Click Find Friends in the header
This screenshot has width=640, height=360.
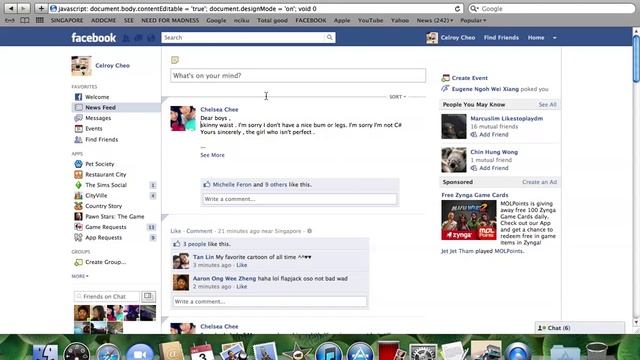coord(501,38)
